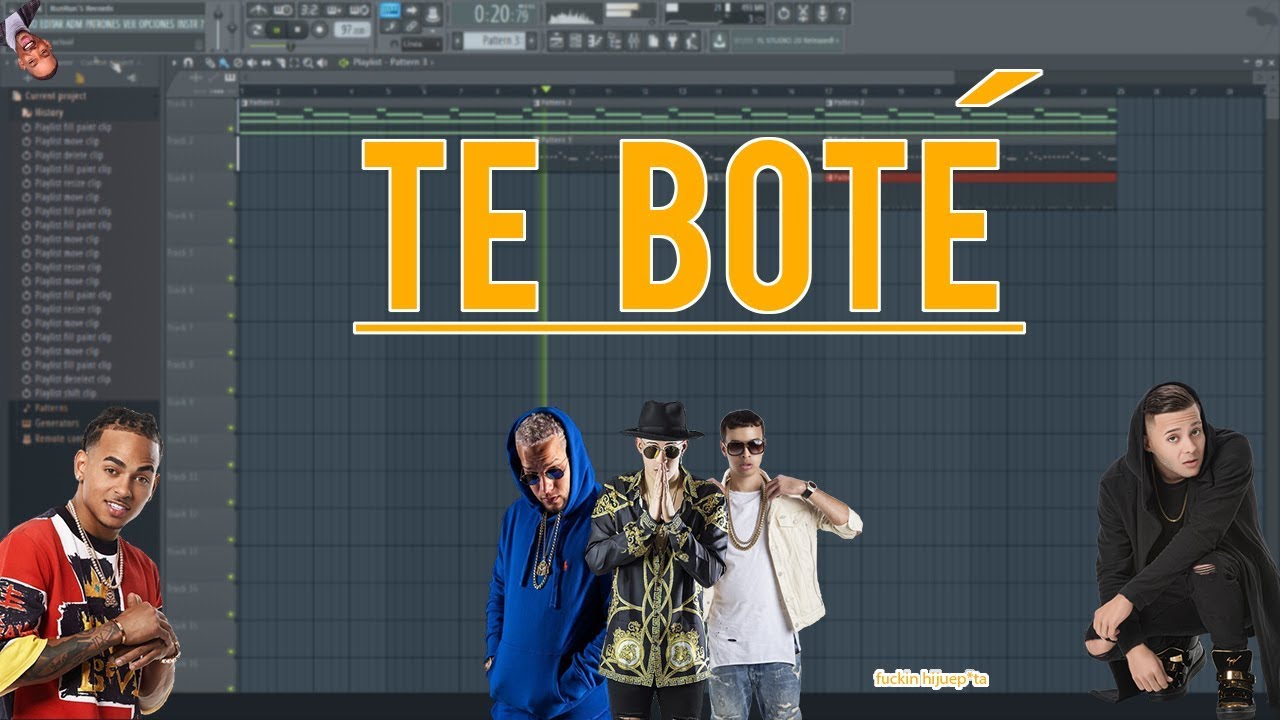Select the Slip tool in playlist

(x=266, y=62)
